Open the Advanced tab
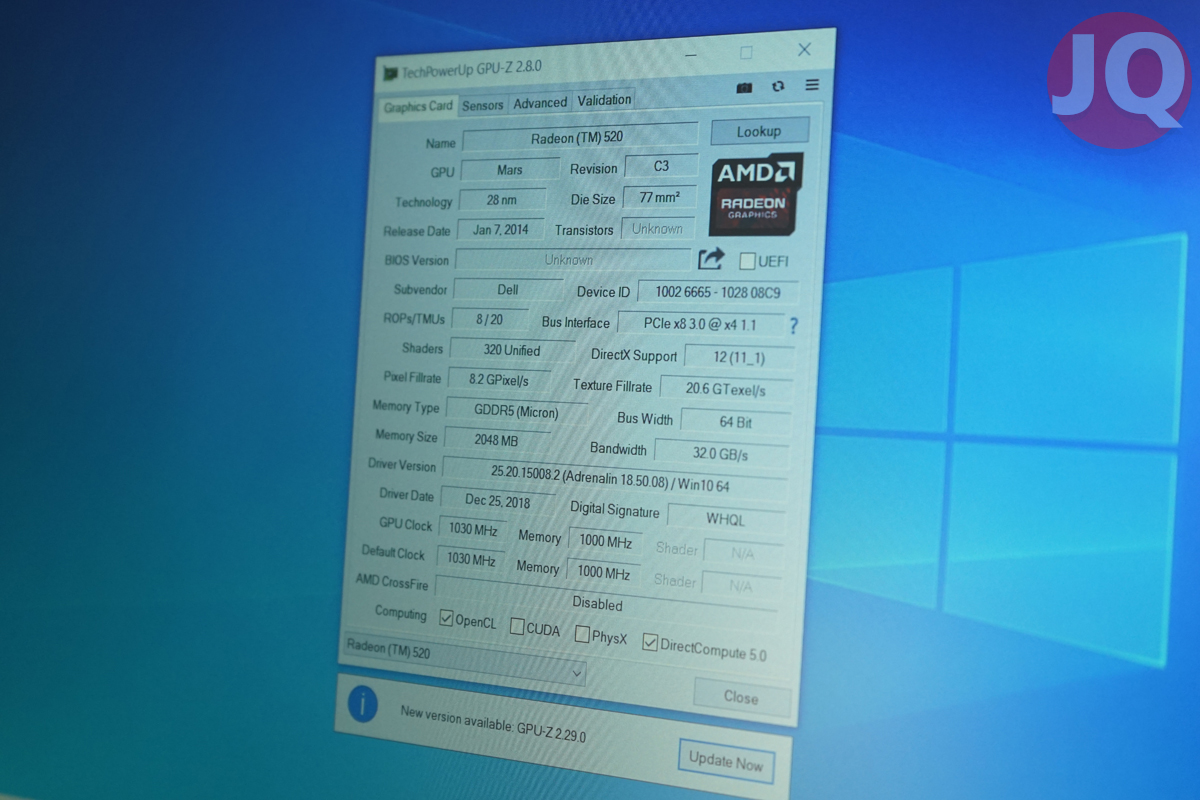Viewport: 1200px width, 800px height. pos(540,103)
